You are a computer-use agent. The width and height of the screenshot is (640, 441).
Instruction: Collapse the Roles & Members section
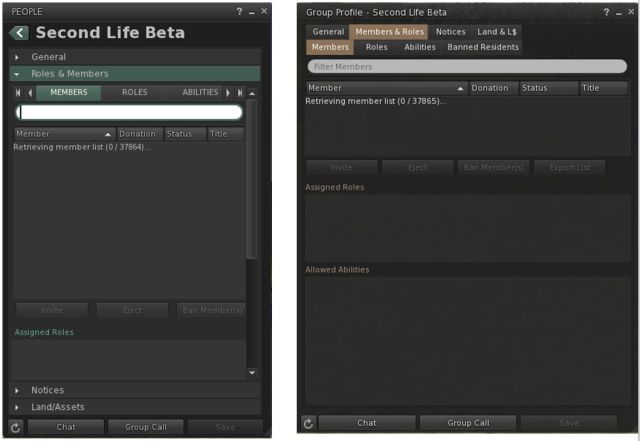click(70, 74)
